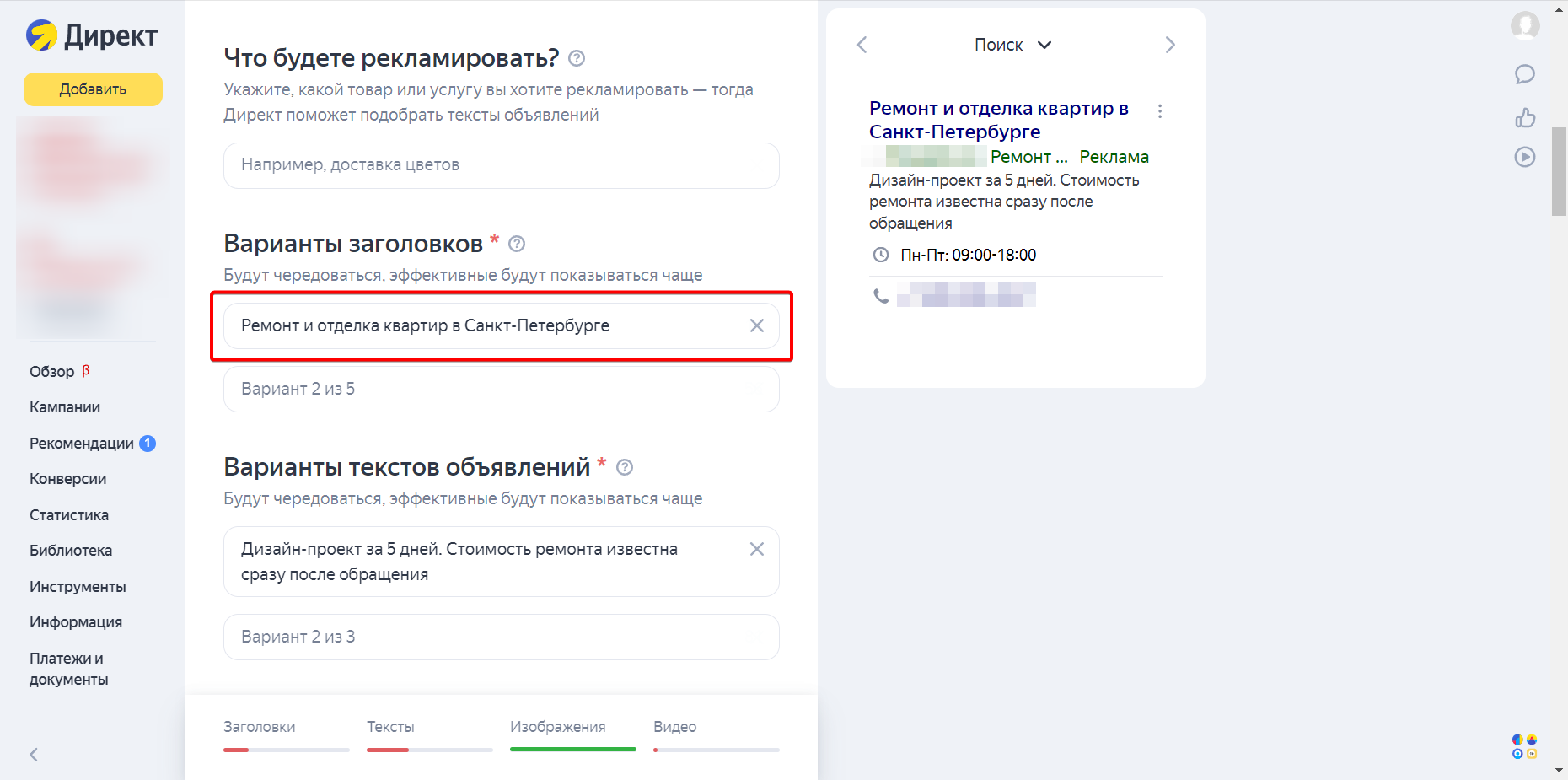Open help icon for "Варианты заголовков"

point(517,244)
